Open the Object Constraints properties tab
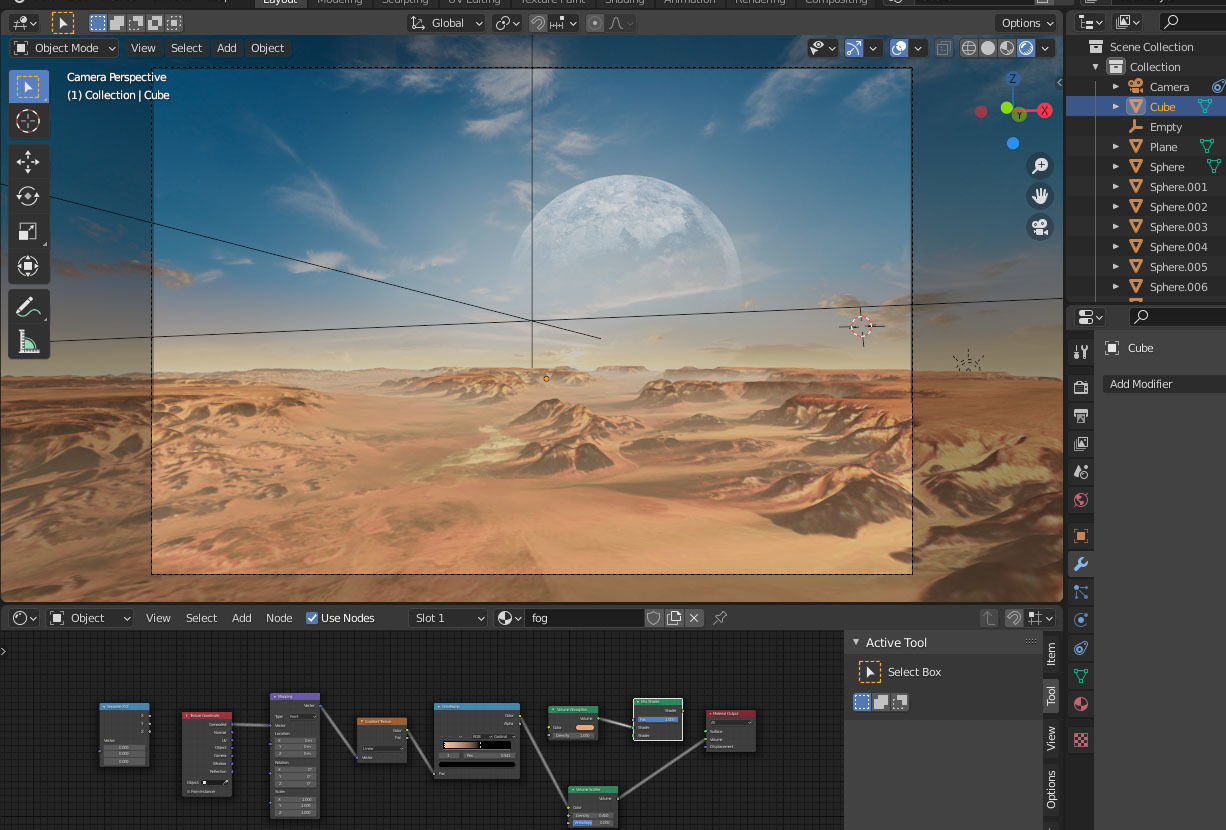 tap(1080, 648)
